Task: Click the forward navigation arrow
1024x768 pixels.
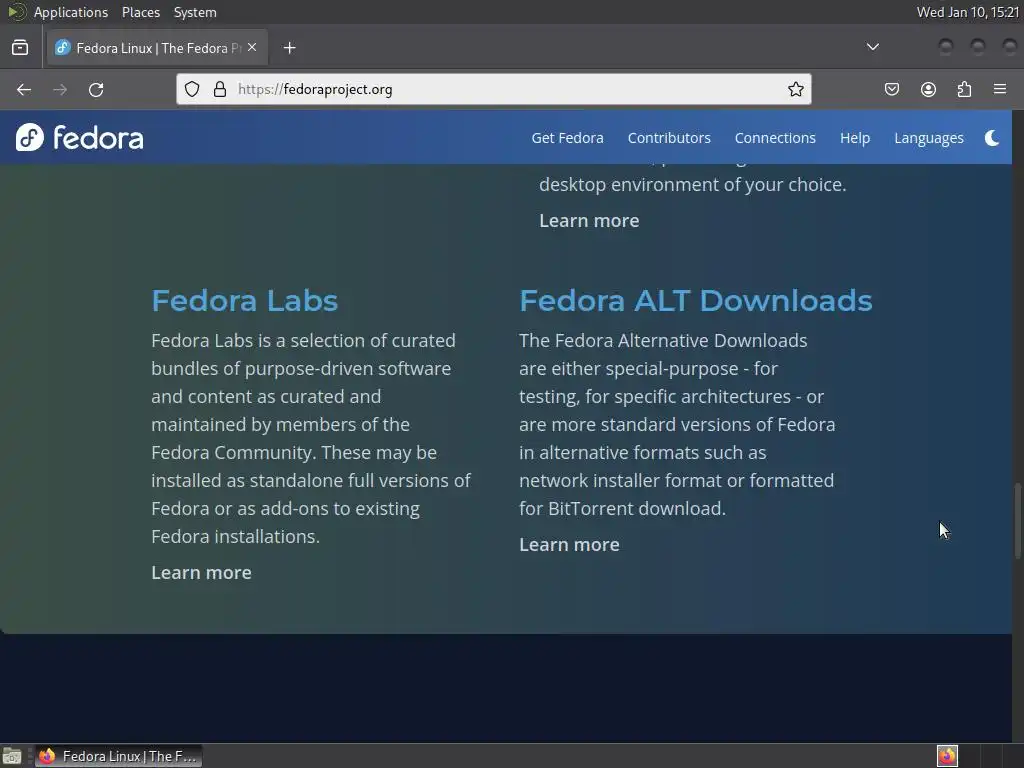Action: [x=60, y=89]
